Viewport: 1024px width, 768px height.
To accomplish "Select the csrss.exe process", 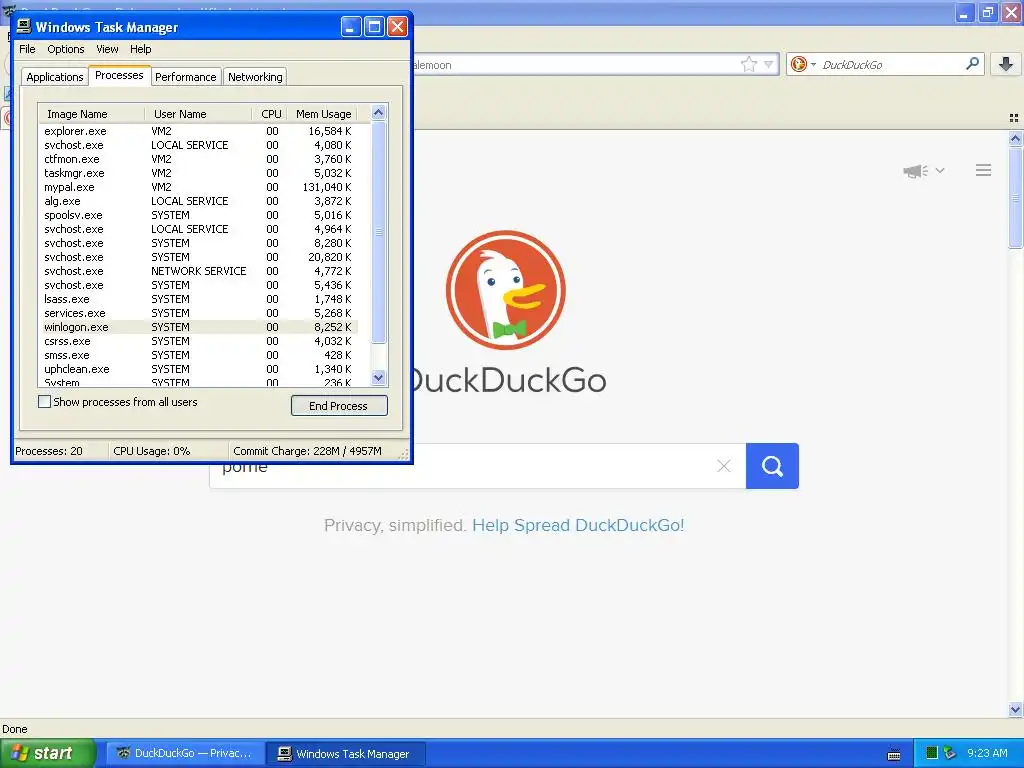I will coord(199,342).
